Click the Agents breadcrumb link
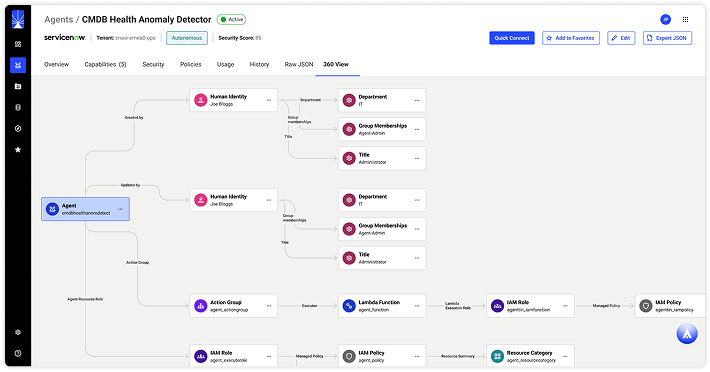Viewport: 710px width, 372px height. (58, 19)
